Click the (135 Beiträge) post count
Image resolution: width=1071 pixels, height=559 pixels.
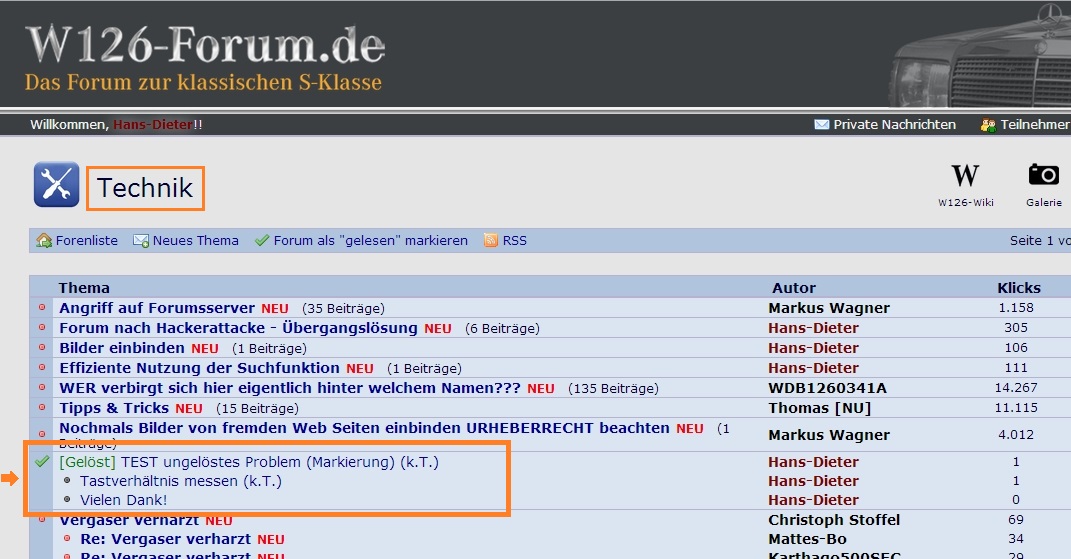click(613, 389)
